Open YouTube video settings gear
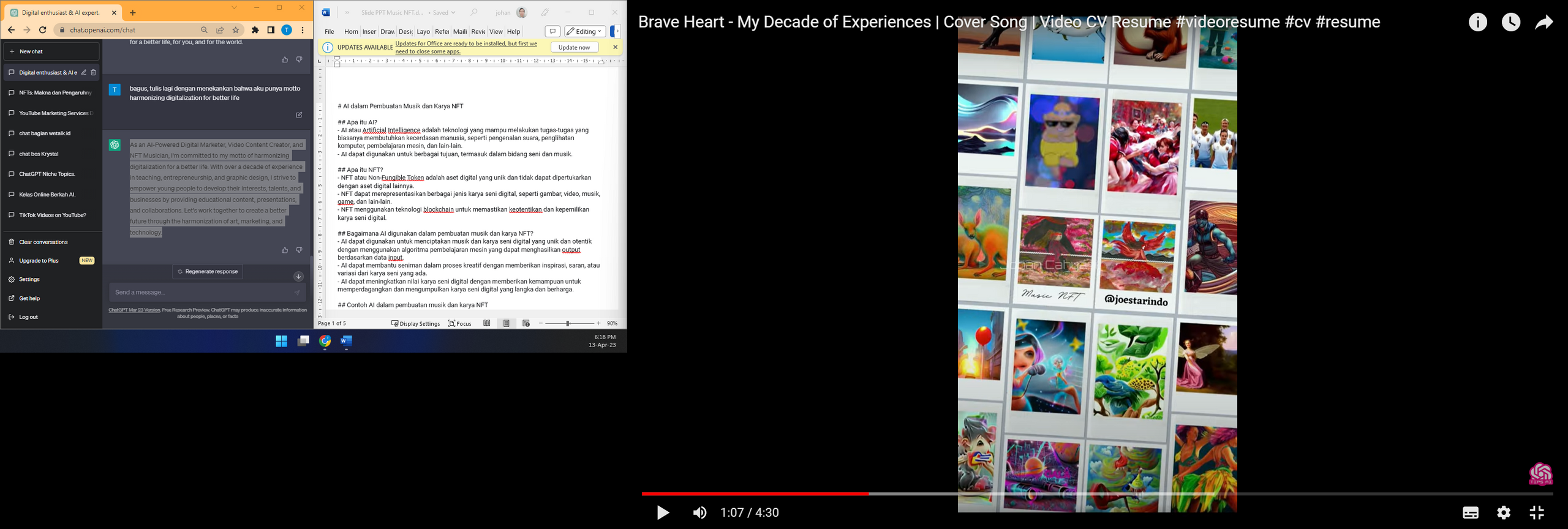The width and height of the screenshot is (1568, 529). tap(1504, 512)
